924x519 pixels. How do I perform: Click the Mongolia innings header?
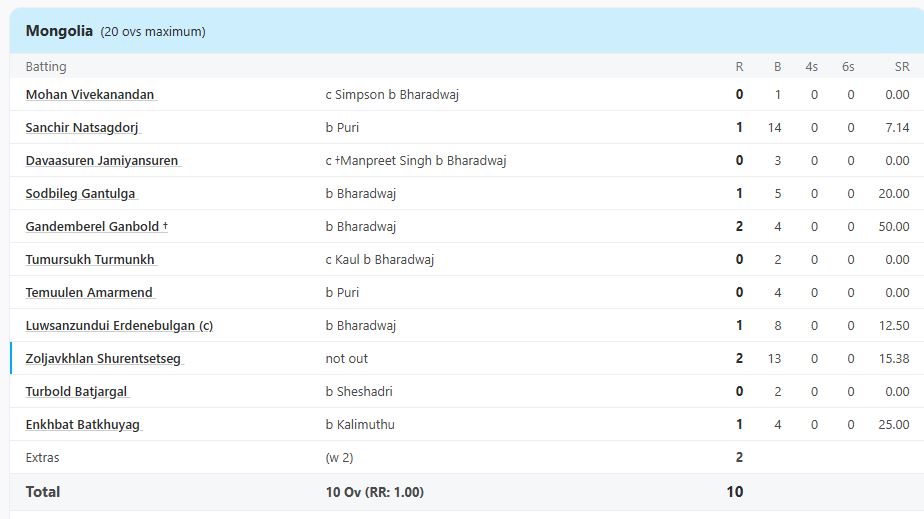[x=60, y=31]
